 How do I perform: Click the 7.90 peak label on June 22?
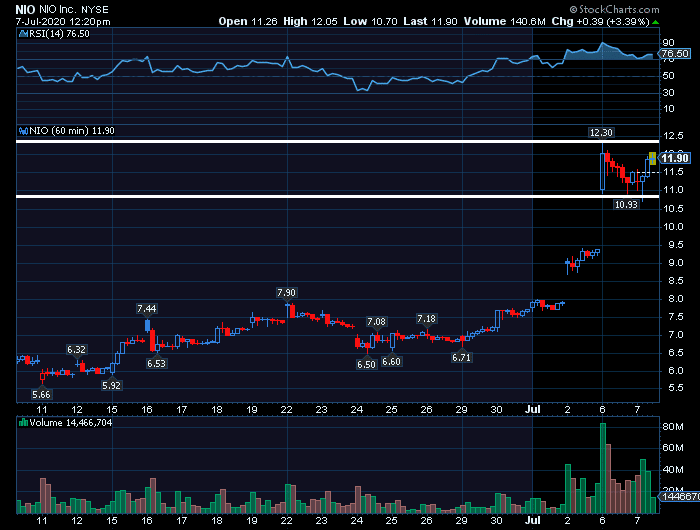[x=286, y=292]
